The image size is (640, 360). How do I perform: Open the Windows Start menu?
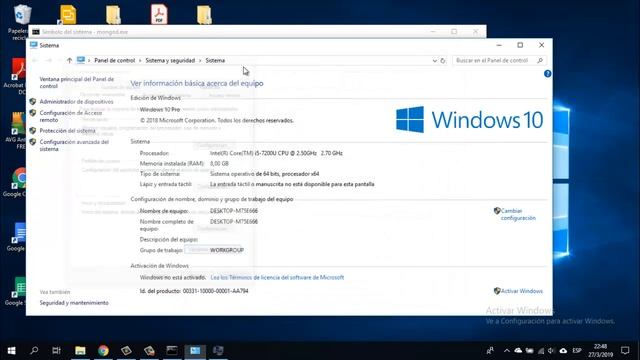[11, 350]
